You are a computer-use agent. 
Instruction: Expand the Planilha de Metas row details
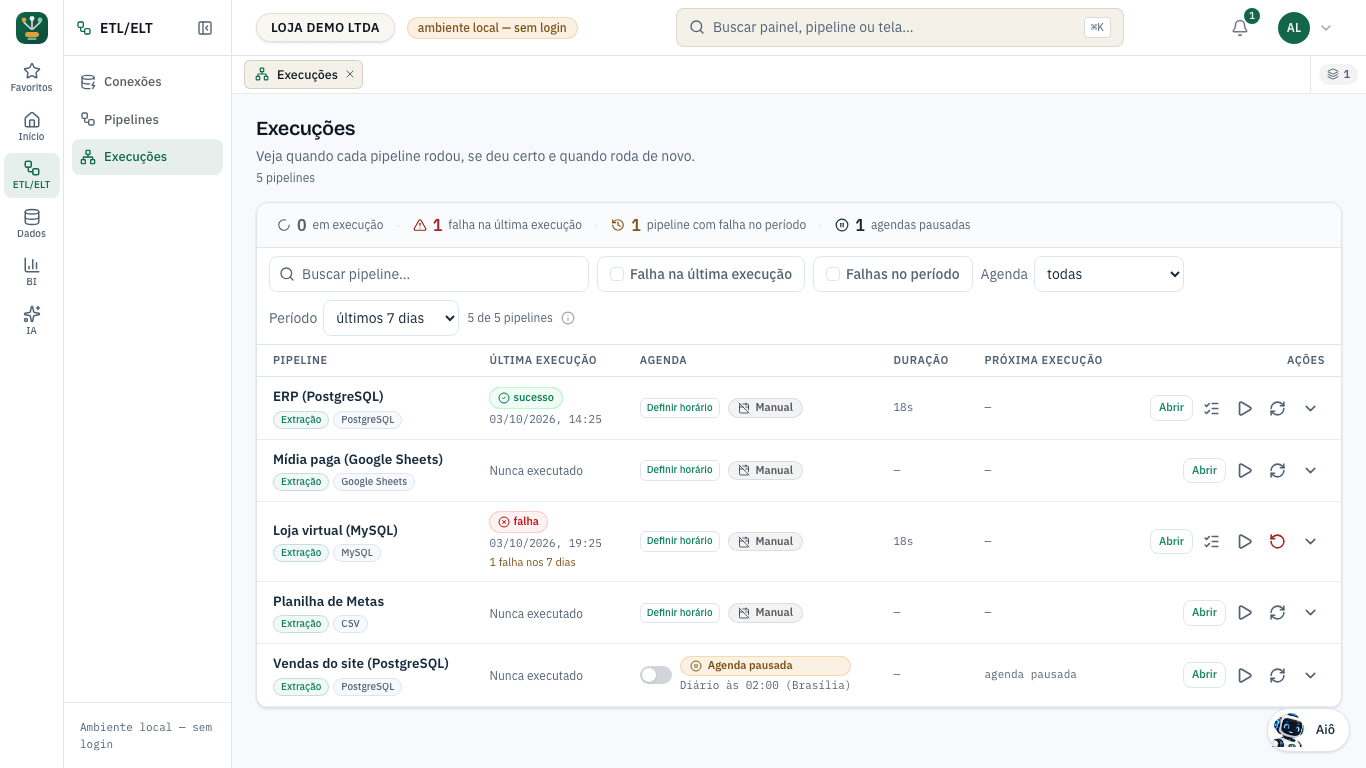(x=1310, y=612)
